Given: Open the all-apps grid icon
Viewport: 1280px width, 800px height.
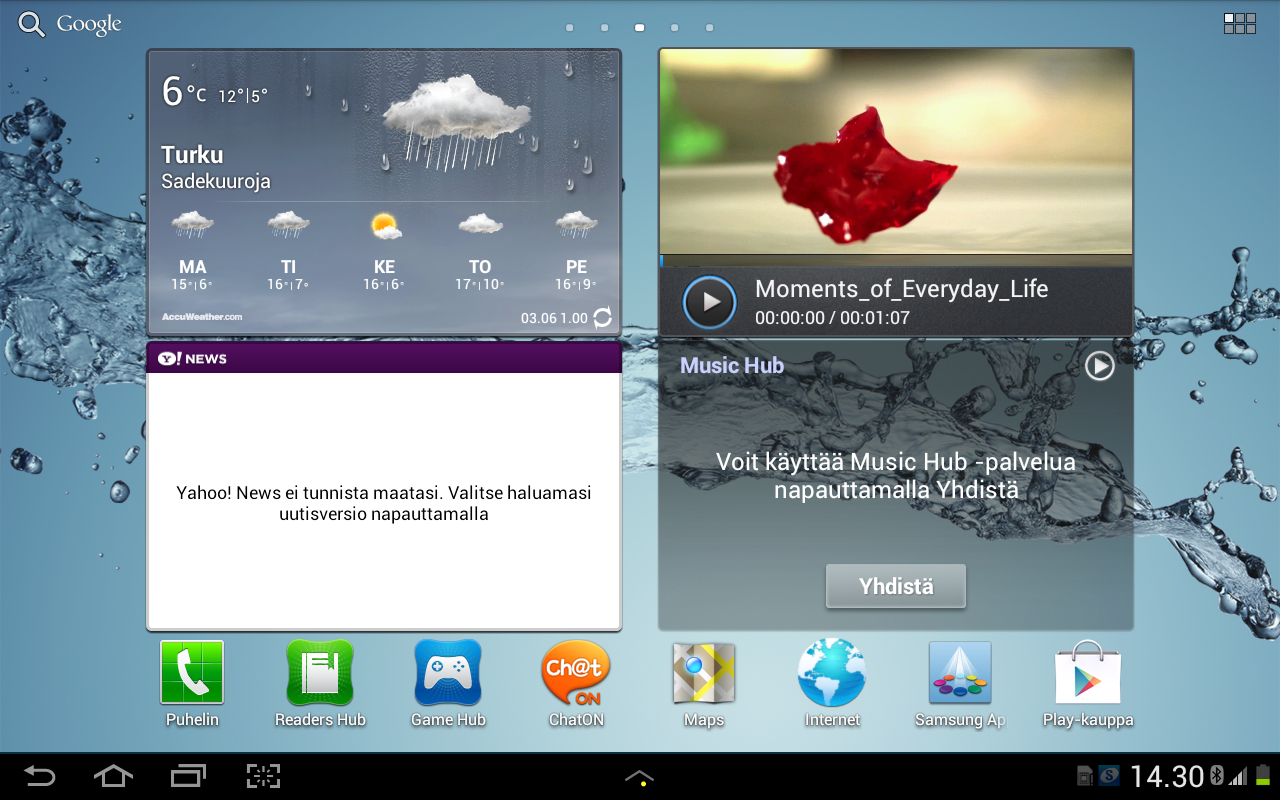Looking at the screenshot, I should [x=1240, y=24].
